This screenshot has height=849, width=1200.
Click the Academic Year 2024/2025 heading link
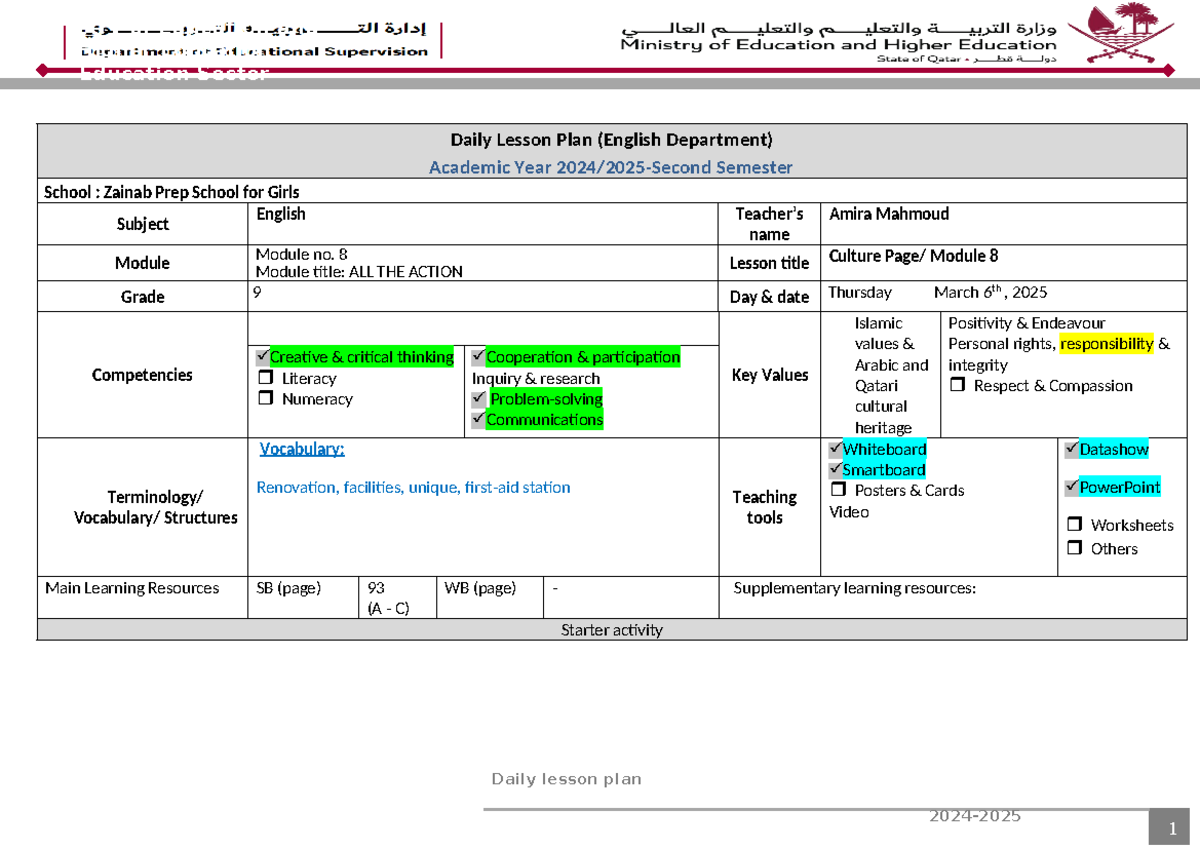(x=612, y=167)
